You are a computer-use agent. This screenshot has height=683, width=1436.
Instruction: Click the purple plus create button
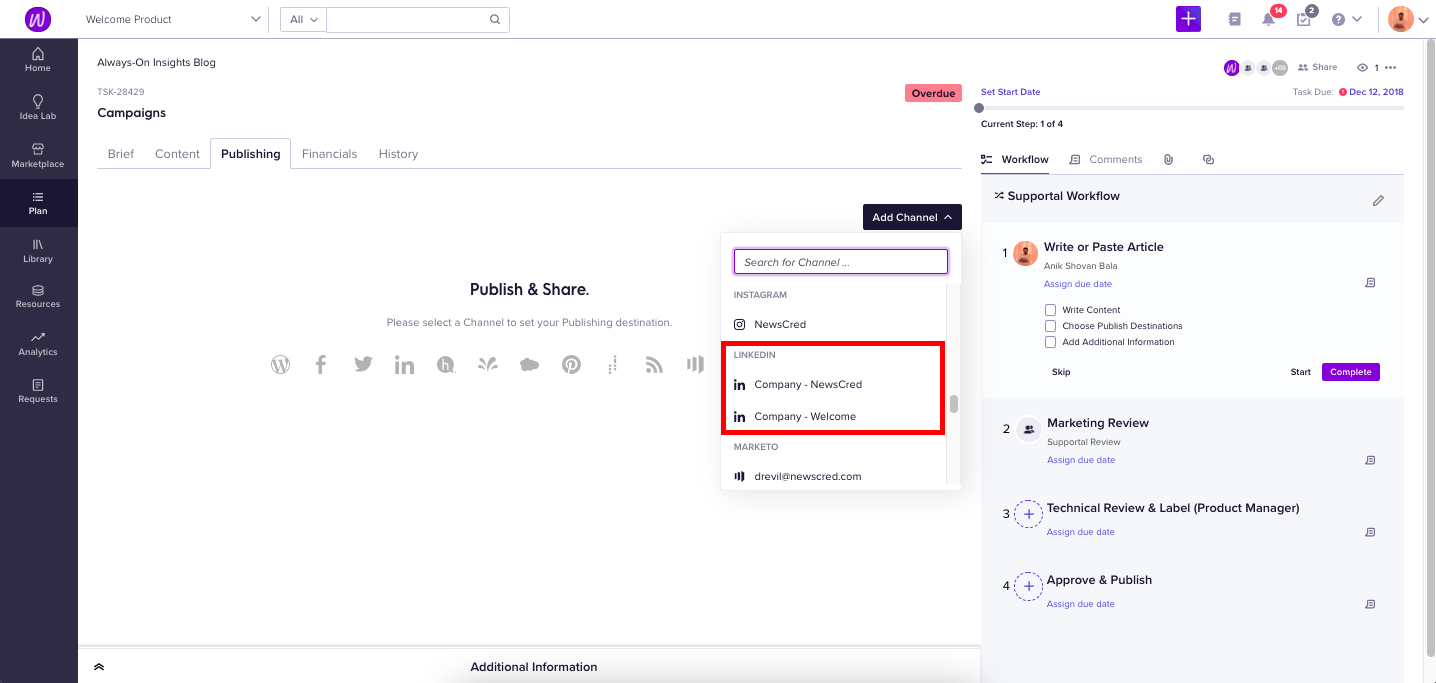[x=1188, y=19]
